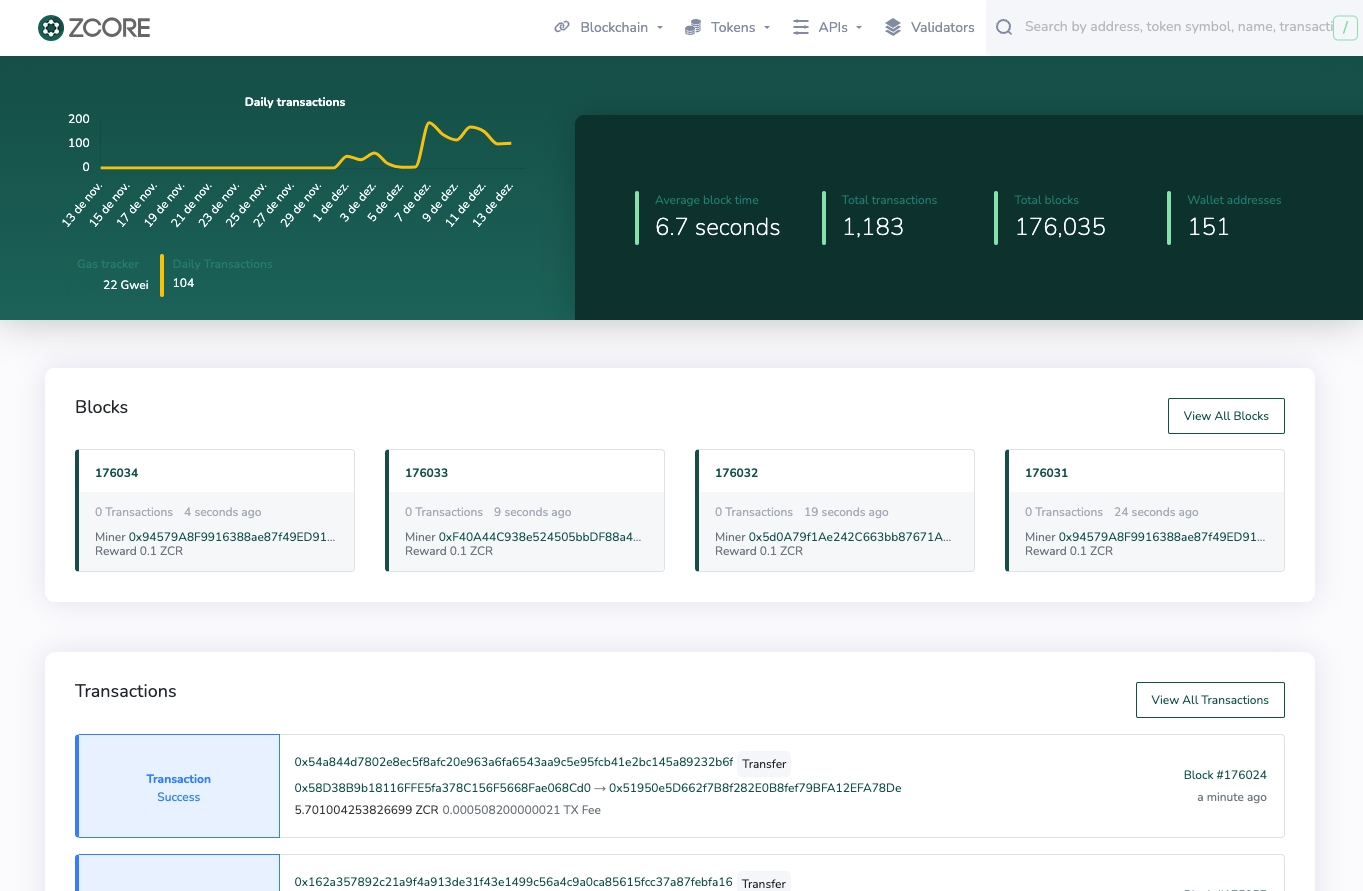Open recipient address 0x51950e5D in transaction
This screenshot has height=891, width=1363.
(754, 788)
